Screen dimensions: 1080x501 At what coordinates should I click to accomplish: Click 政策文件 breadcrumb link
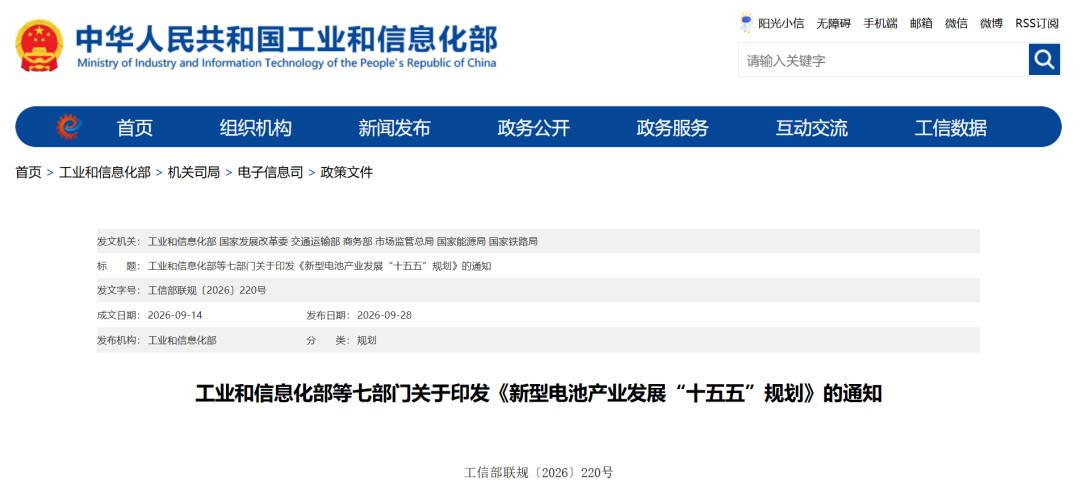(347, 172)
